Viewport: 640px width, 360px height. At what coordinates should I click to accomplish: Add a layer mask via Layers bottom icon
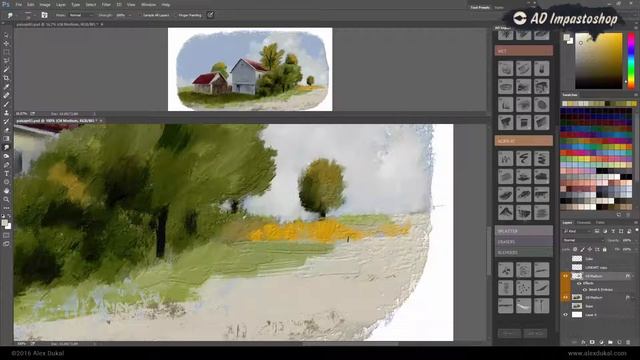pos(592,342)
